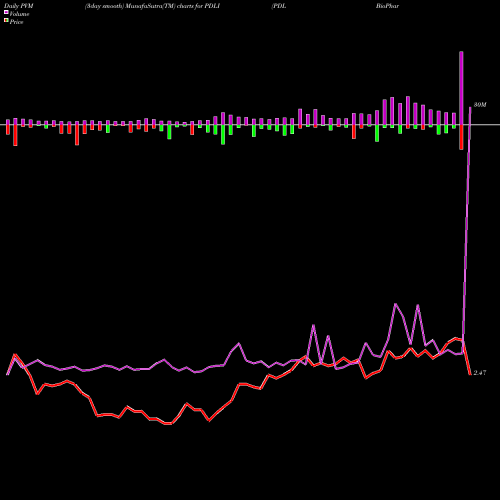This screenshot has width=500, height=500.
Task: Click the '2.47' price value label
Action: 480,373
